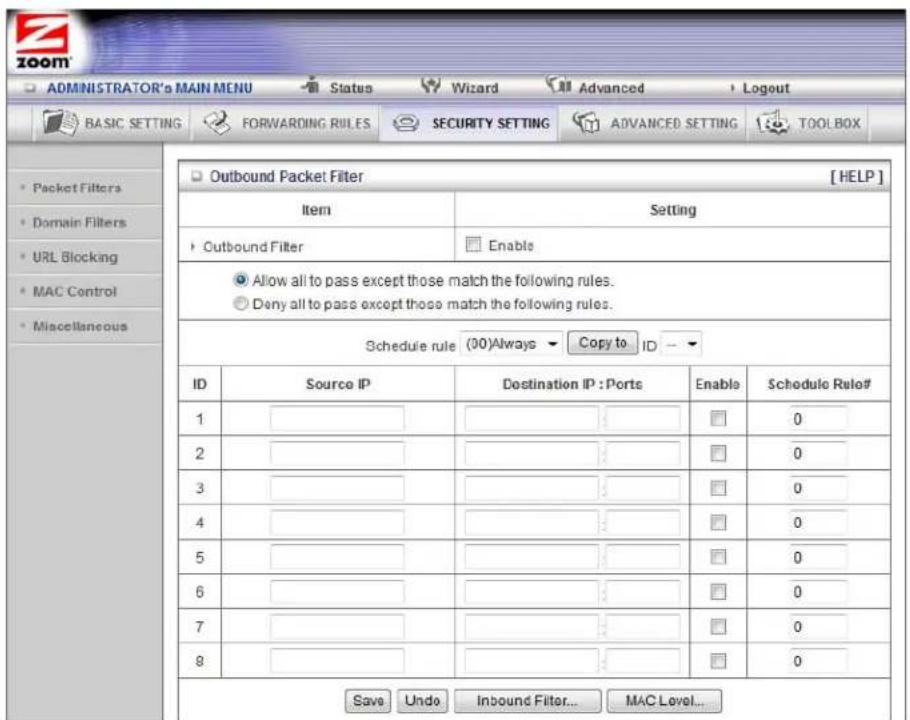Image resolution: width=910 pixels, height=720 pixels.
Task: Click Destination IP field for rule 4
Action: [x=531, y=523]
